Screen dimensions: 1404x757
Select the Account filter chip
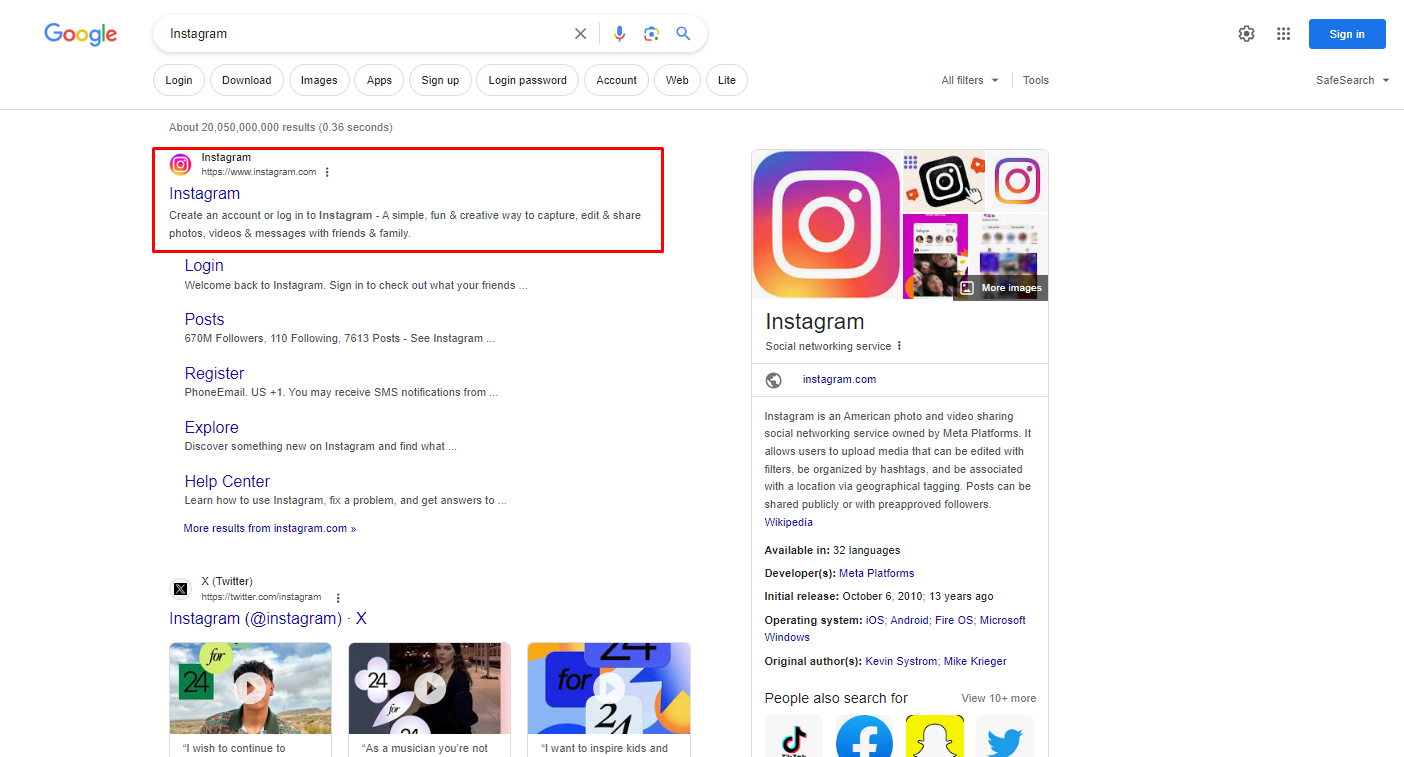pos(617,80)
